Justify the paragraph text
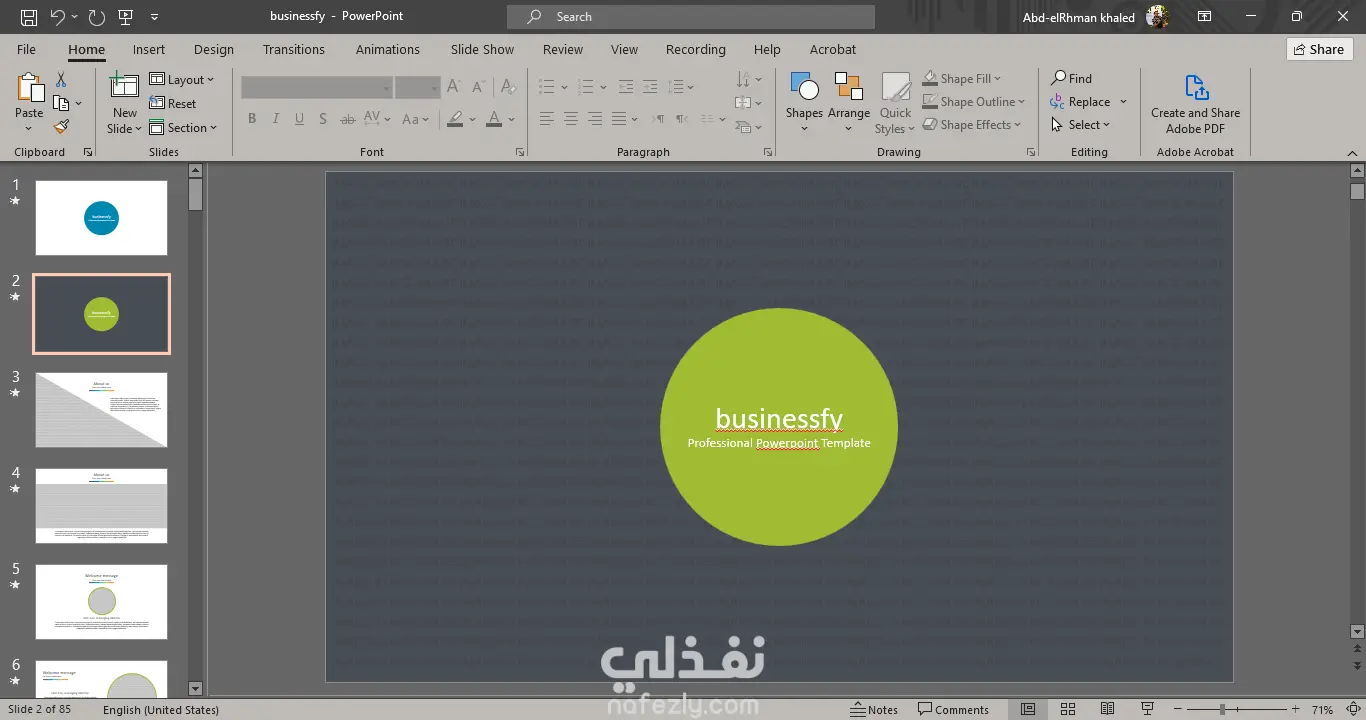Viewport: 1366px width, 720px height. click(619, 119)
